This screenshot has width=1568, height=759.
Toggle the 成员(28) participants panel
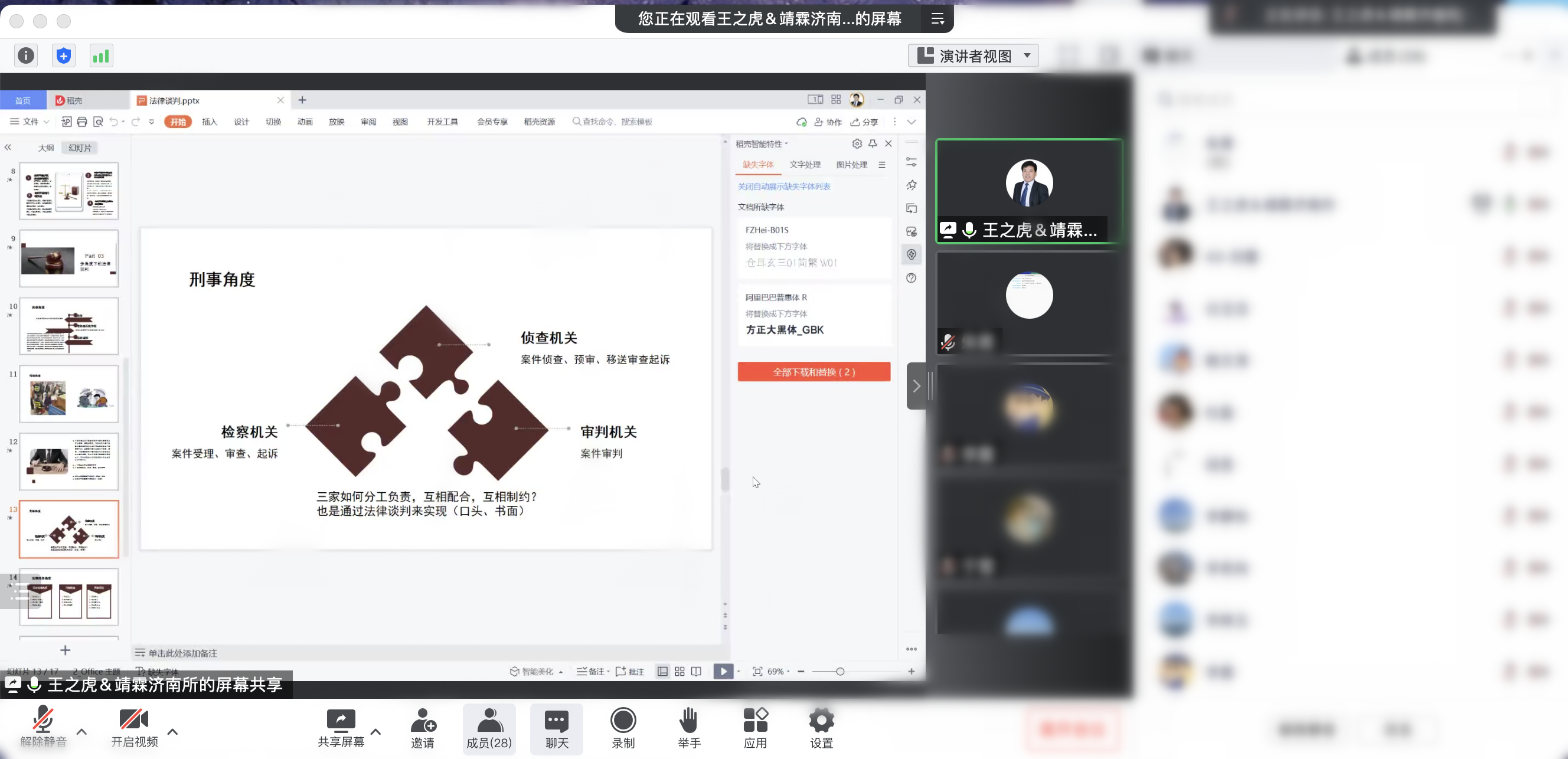pyautogui.click(x=489, y=728)
